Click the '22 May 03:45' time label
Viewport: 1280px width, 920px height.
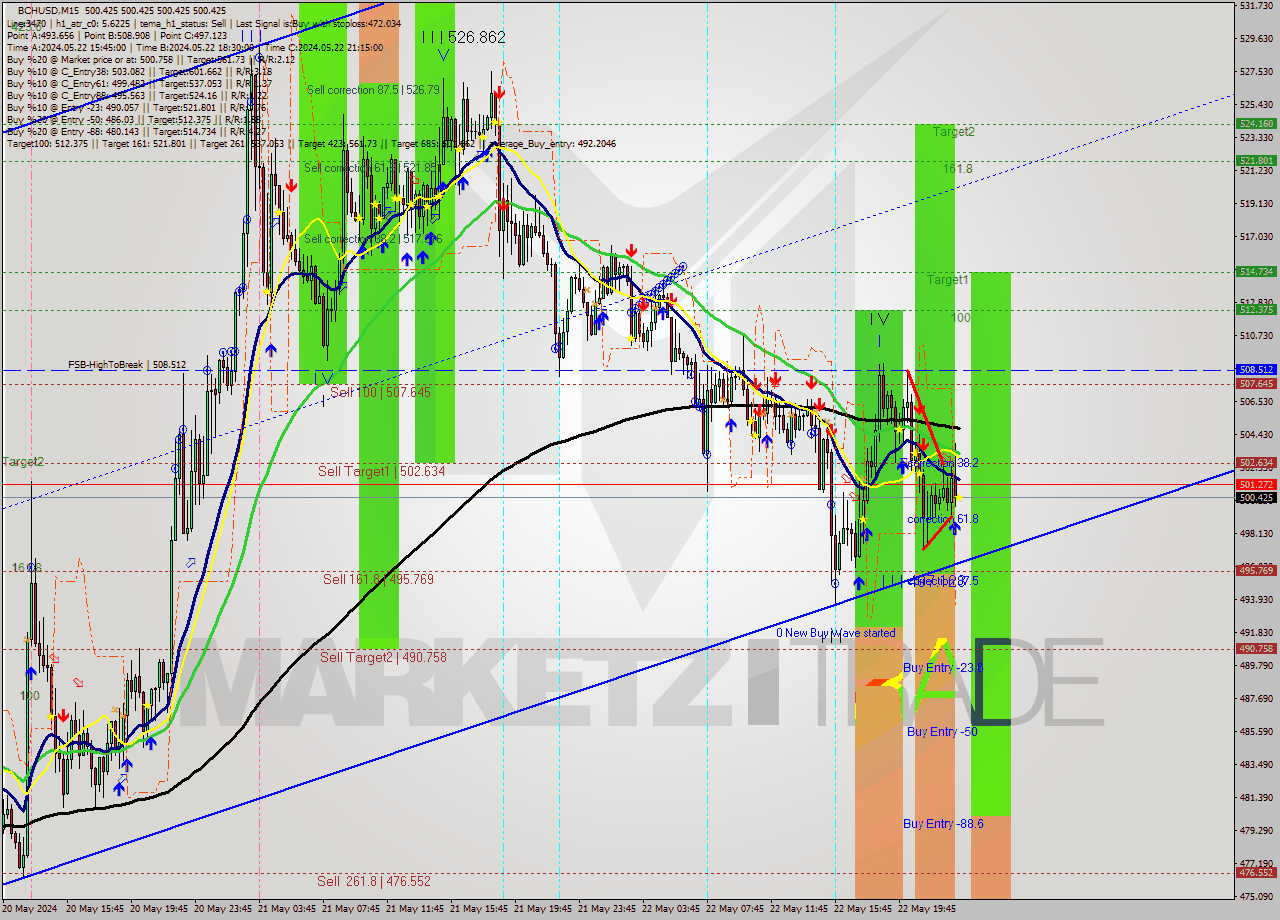(671, 910)
